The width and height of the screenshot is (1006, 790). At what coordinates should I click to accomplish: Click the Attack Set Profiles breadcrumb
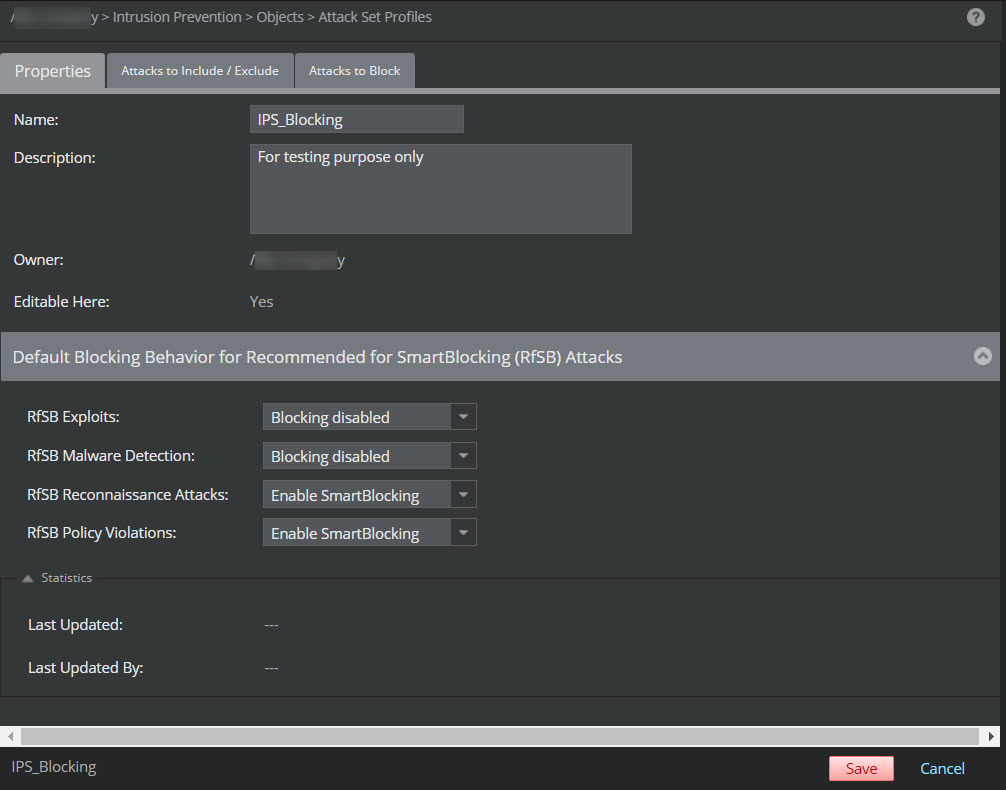pos(375,17)
